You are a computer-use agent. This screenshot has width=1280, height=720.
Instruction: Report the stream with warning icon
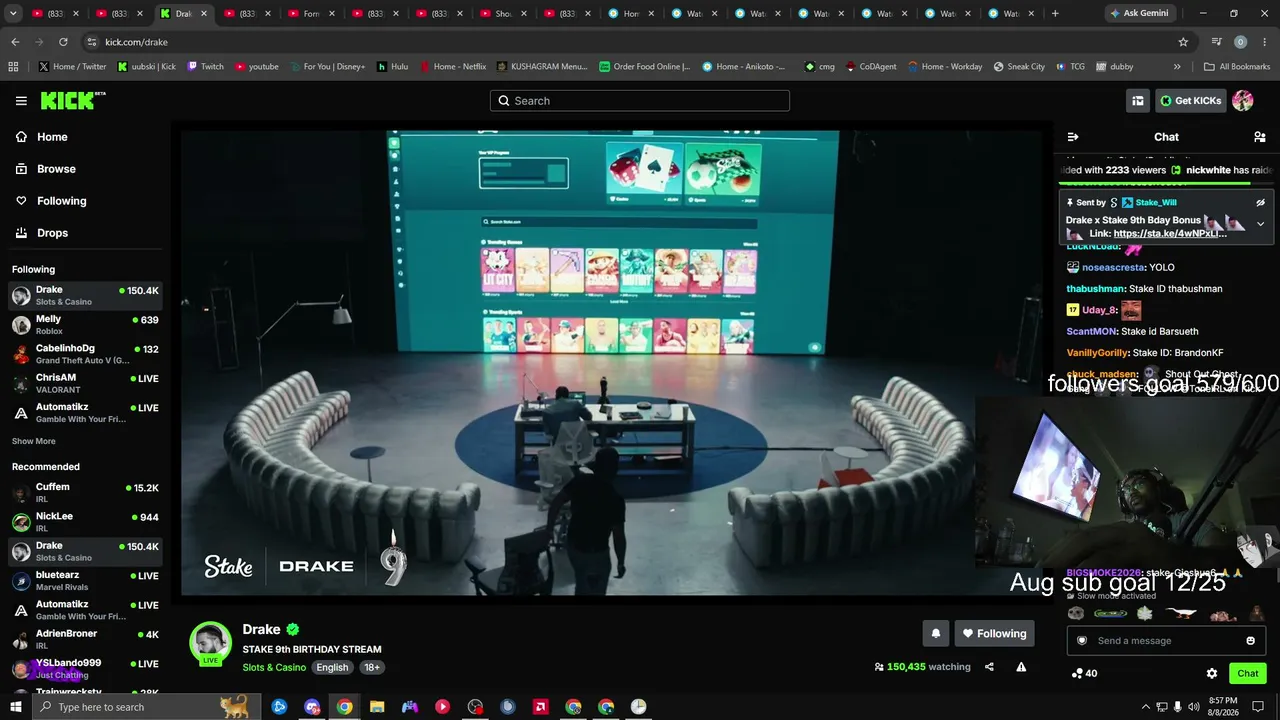tap(1021, 667)
